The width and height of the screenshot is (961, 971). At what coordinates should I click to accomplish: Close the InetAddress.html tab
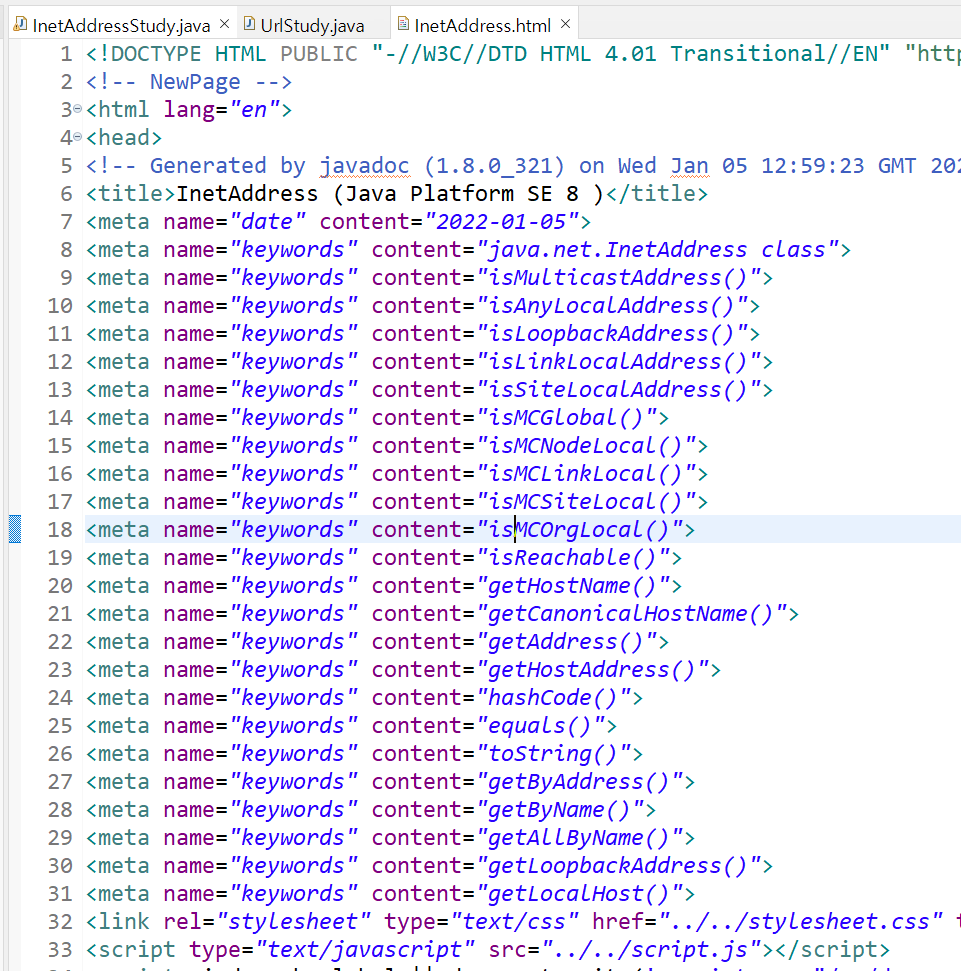565,24
